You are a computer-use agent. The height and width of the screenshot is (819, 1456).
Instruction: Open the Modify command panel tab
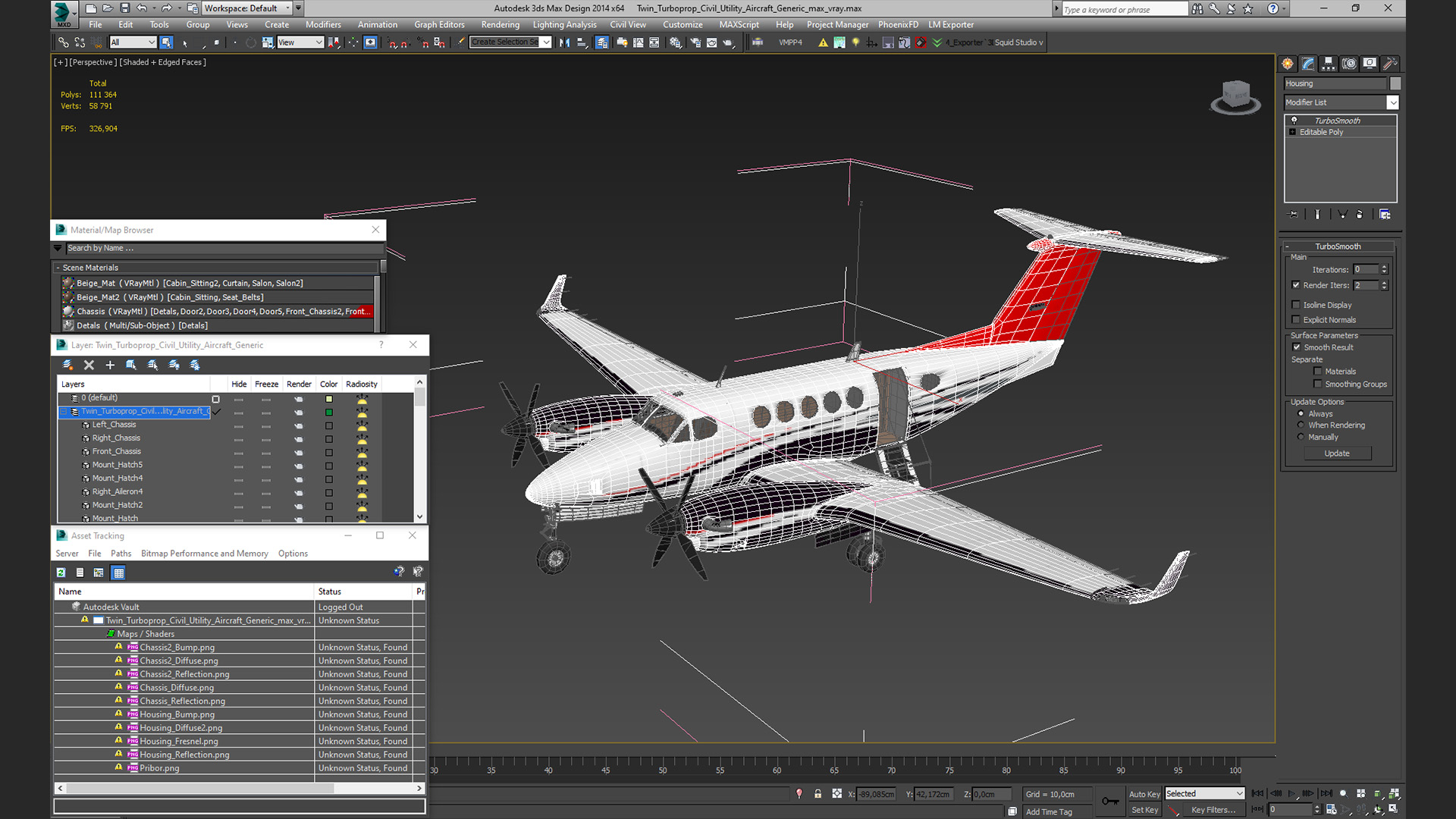click(x=1308, y=64)
